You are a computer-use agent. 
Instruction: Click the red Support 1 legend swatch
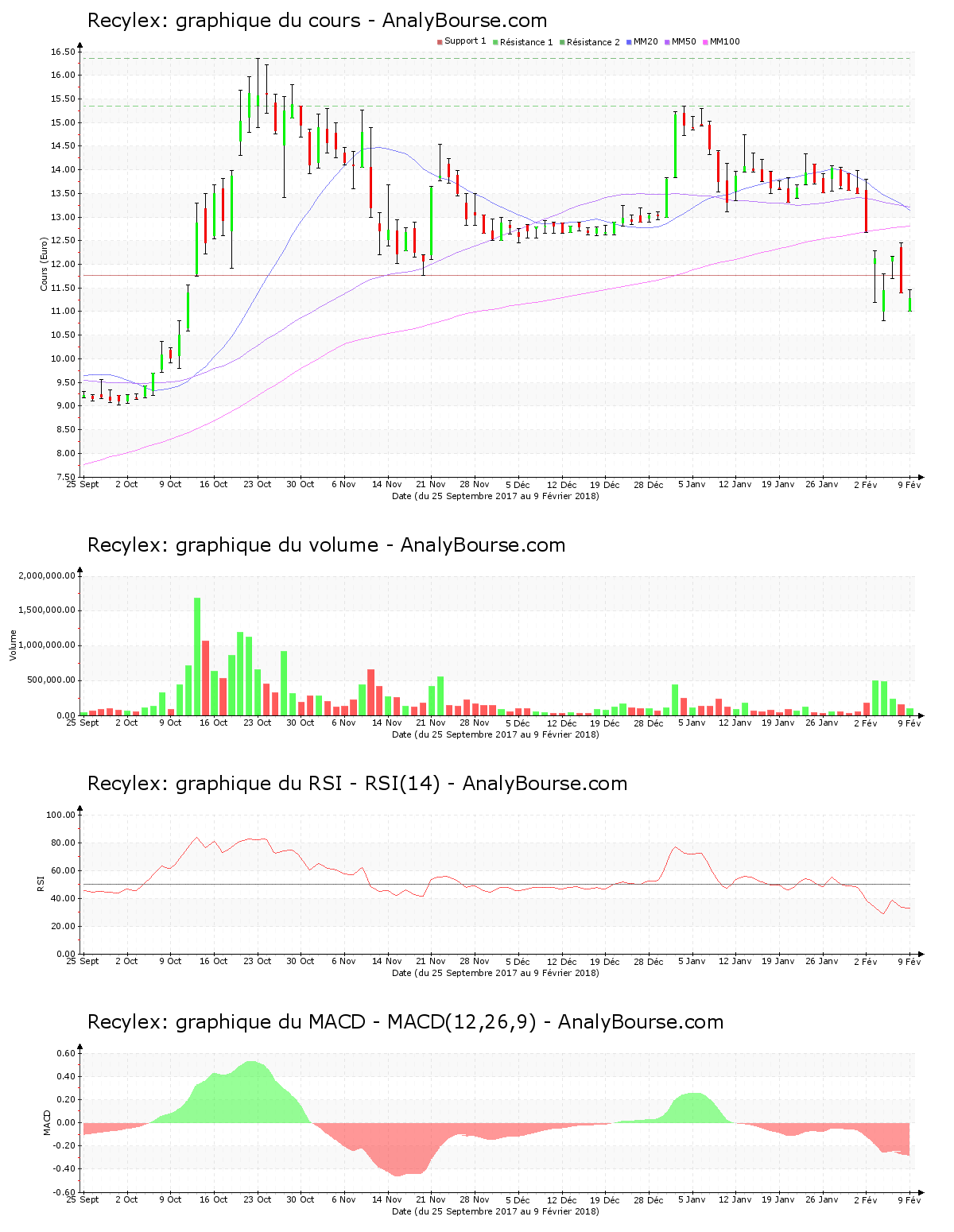click(x=440, y=42)
